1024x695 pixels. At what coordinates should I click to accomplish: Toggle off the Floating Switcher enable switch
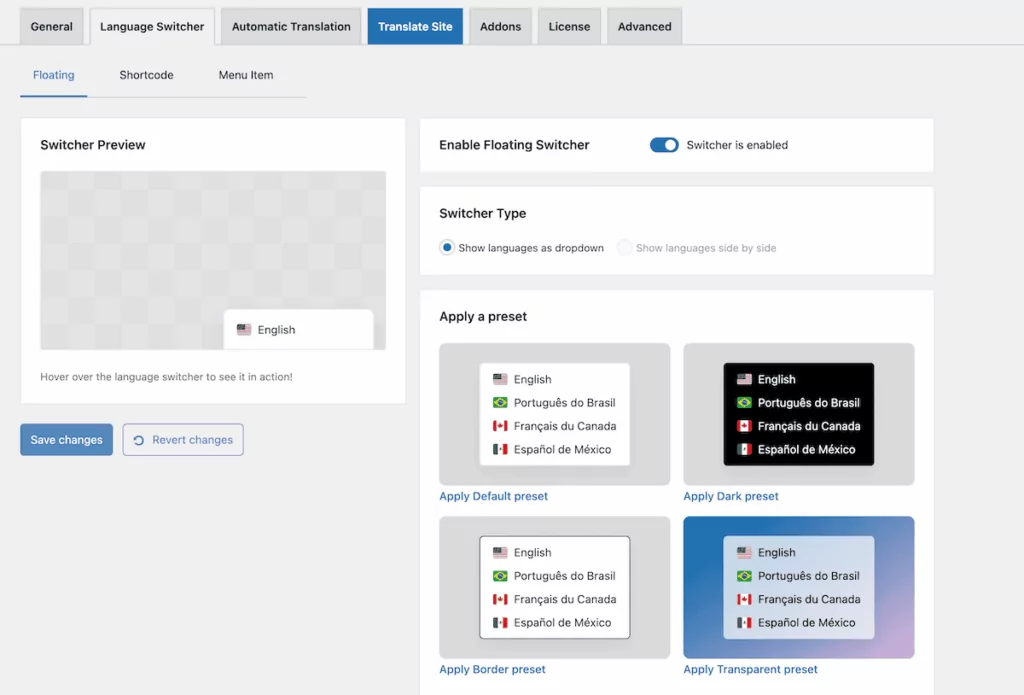coord(664,144)
